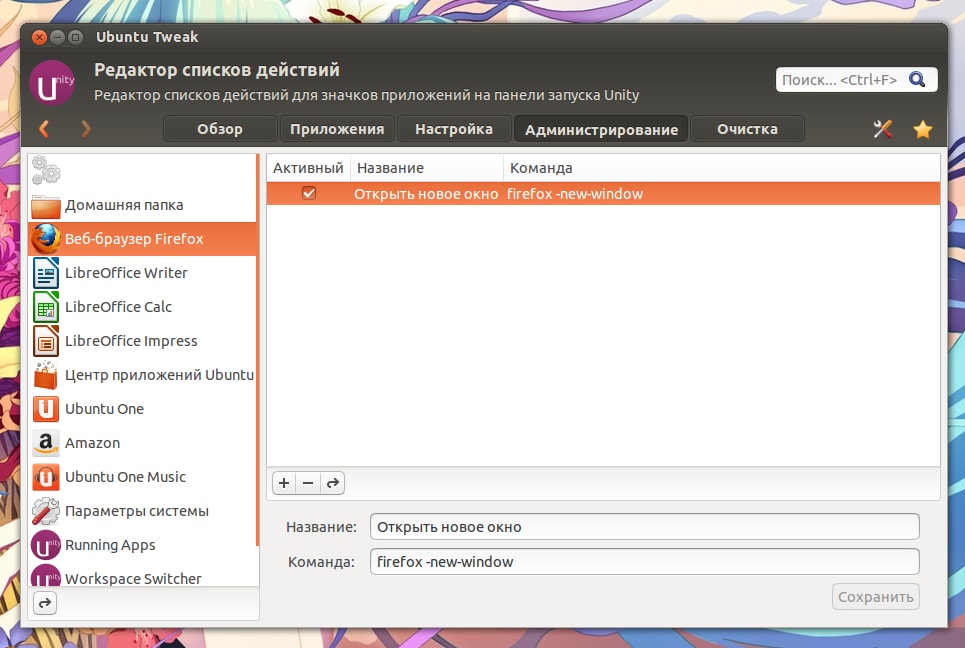
Task: Reset actions with arrow button beside minus
Action: [x=333, y=483]
